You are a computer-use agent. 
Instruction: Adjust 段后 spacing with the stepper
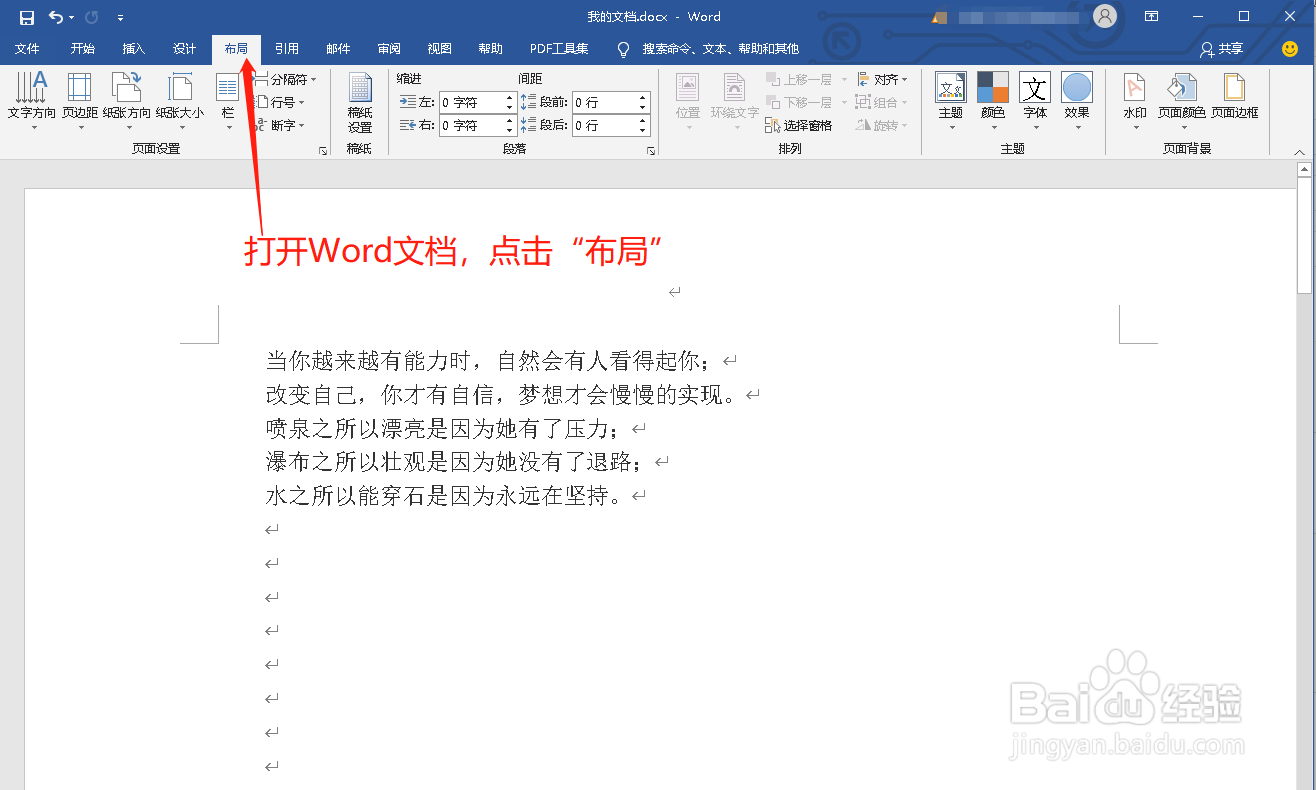coord(644,125)
